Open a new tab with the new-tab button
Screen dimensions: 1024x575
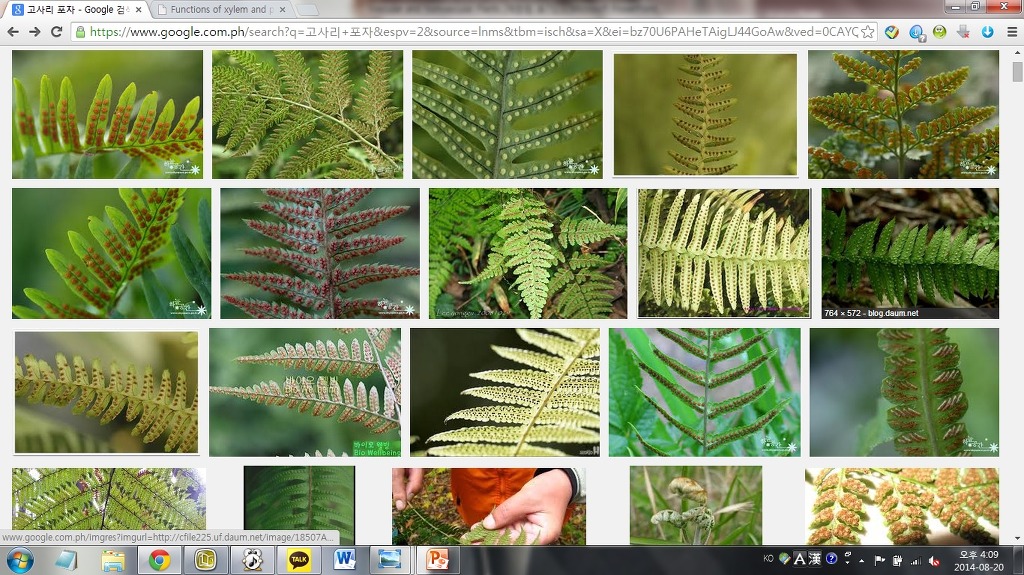(x=307, y=10)
